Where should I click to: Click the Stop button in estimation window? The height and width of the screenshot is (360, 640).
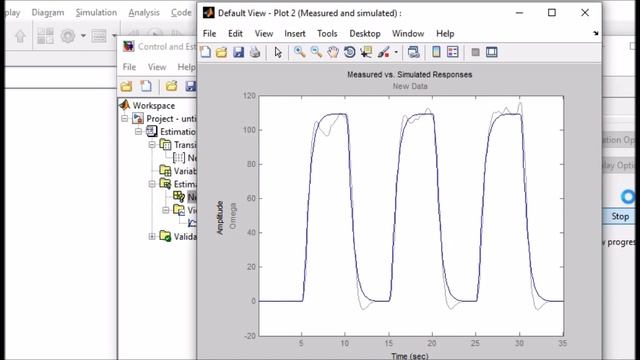[620, 216]
